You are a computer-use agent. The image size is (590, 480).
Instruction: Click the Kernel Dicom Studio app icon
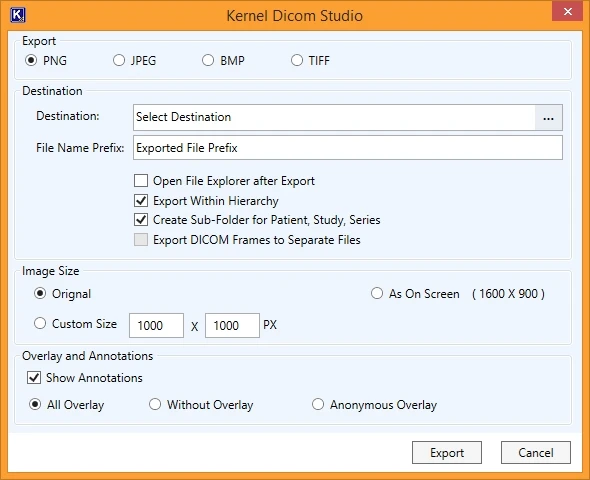pyautogui.click(x=18, y=15)
